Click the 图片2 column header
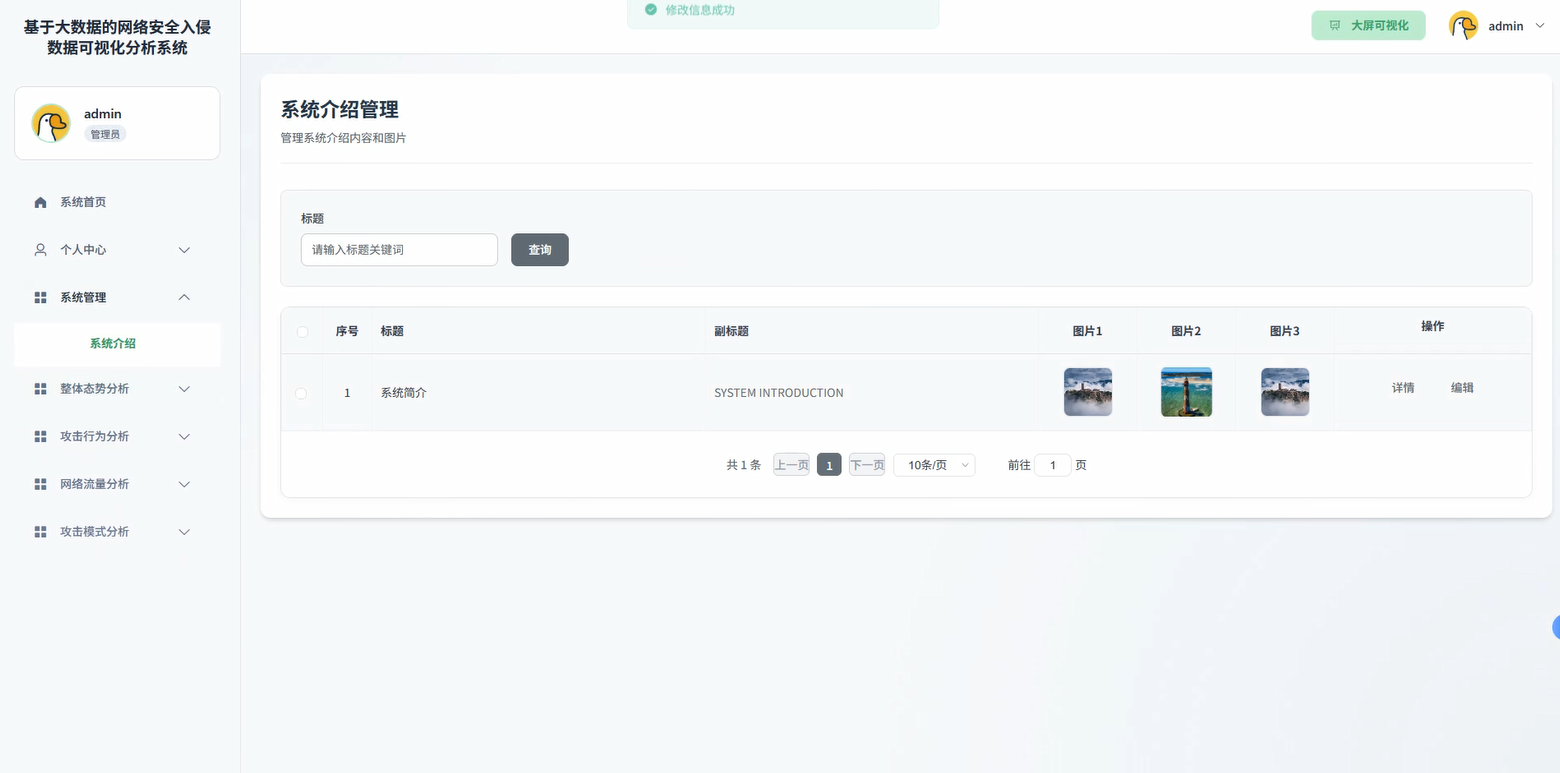 point(1186,331)
